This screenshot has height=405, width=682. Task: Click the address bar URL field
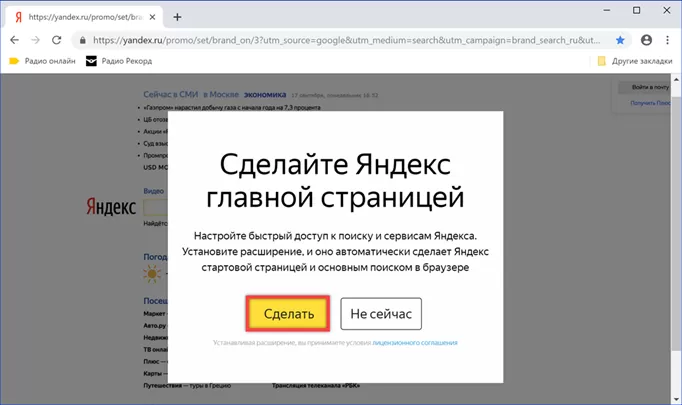pos(346,40)
